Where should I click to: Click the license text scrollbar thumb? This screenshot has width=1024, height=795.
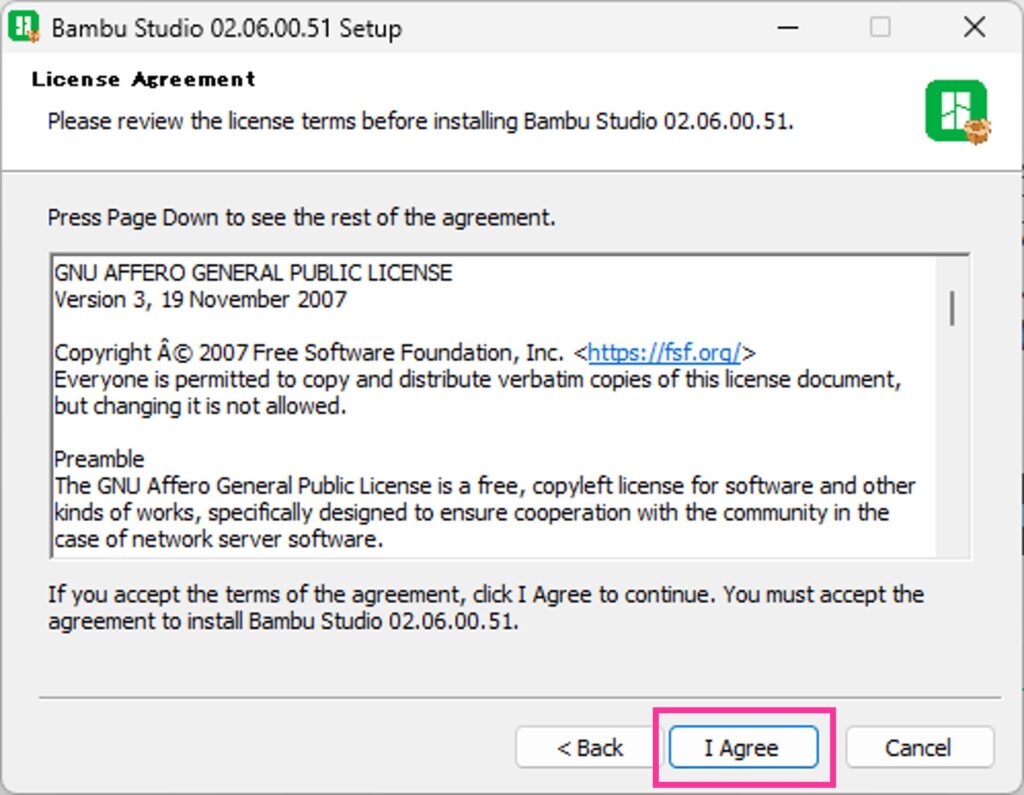click(x=952, y=307)
